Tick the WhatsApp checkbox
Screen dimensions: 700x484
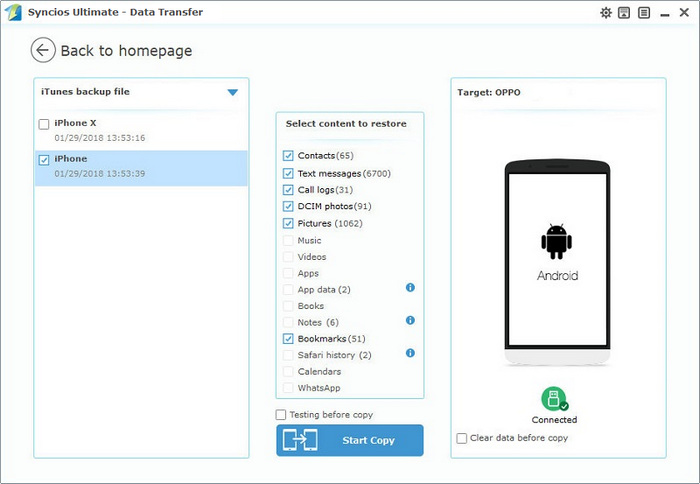click(x=288, y=388)
